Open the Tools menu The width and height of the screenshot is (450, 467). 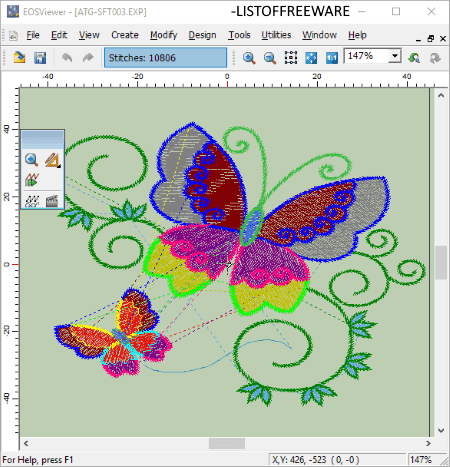point(239,35)
